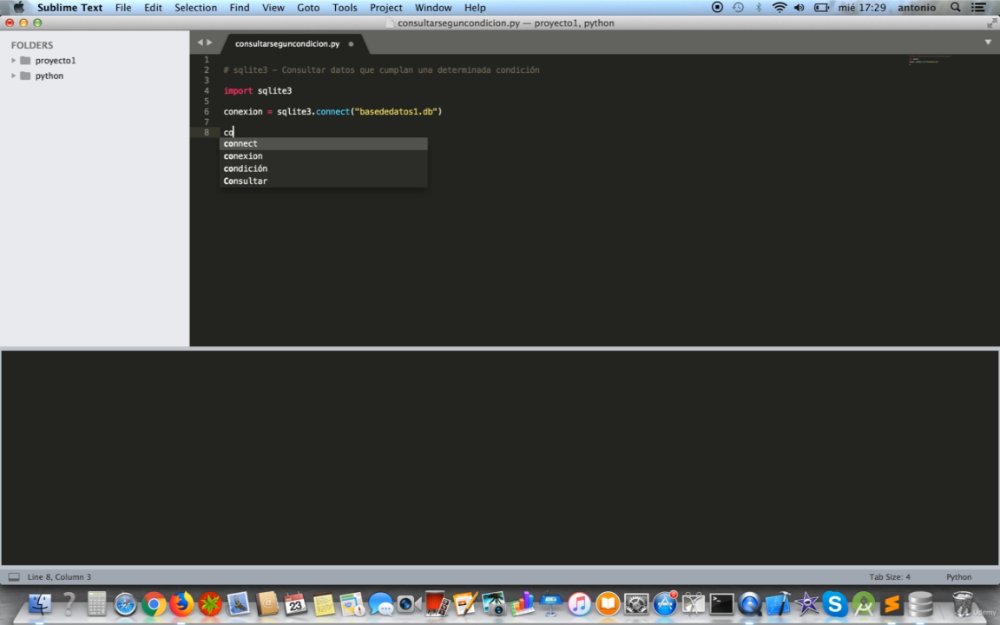Open the Sublime Text application menu
1000x625 pixels.
(x=70, y=8)
